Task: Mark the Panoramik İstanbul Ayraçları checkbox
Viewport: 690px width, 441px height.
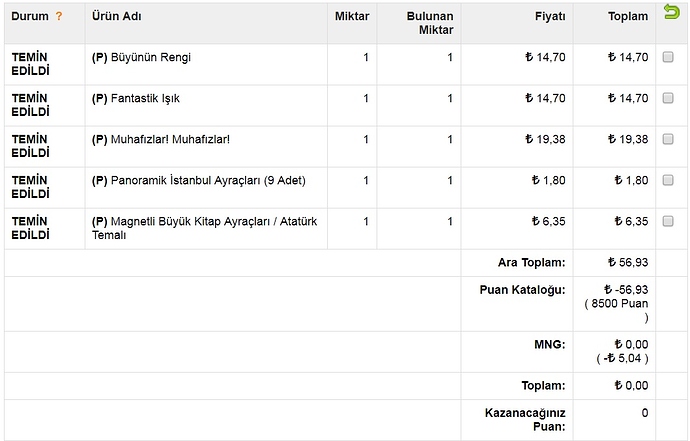Action: [668, 180]
